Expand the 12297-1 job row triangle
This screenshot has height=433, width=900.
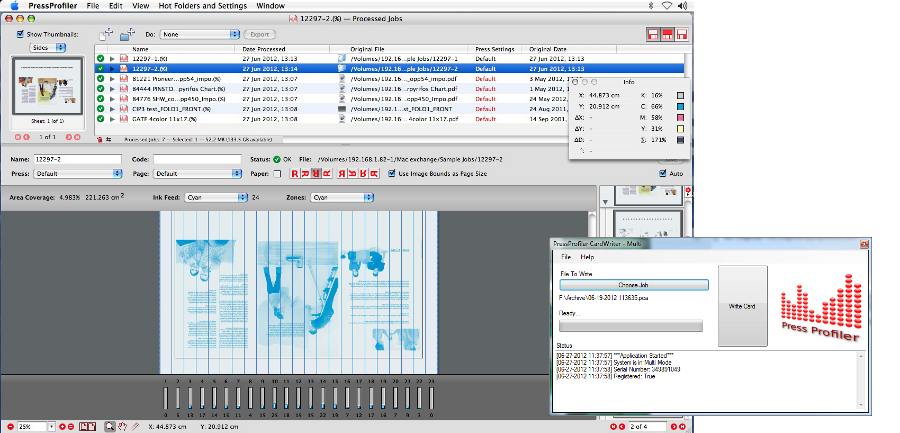tap(112, 59)
